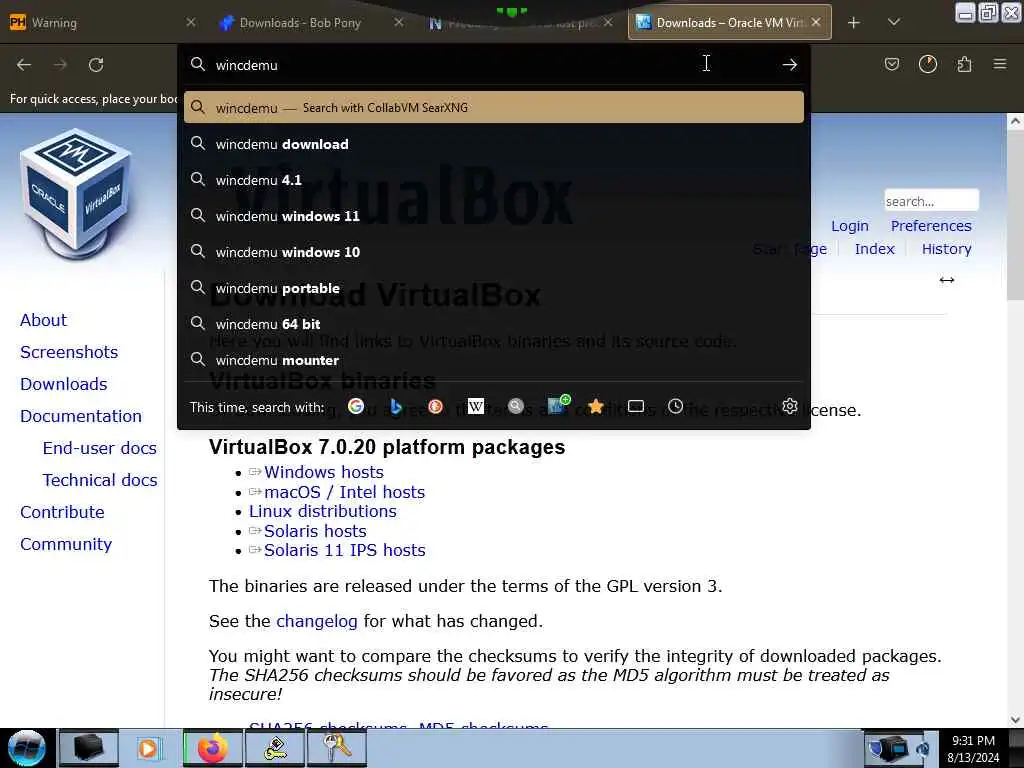1024x768 pixels.
Task: Open the Documentation sidebar link
Action: (80, 416)
